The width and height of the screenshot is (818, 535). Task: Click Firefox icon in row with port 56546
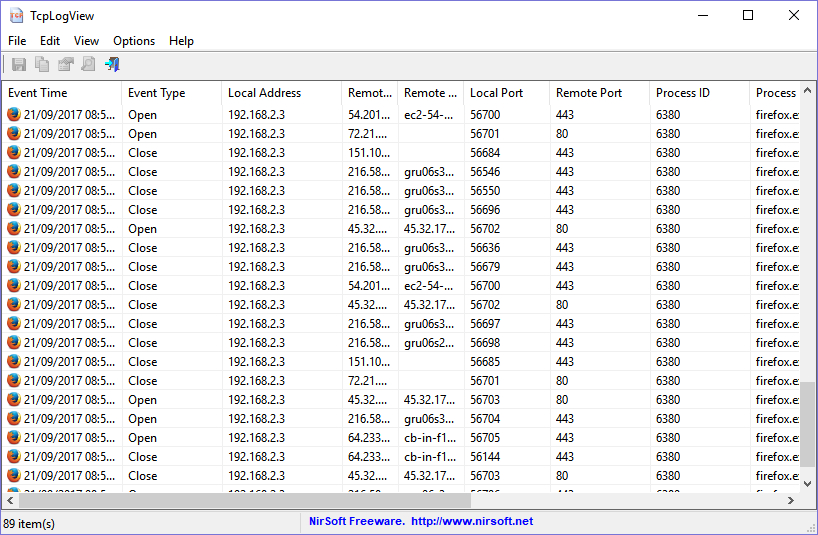point(14,171)
